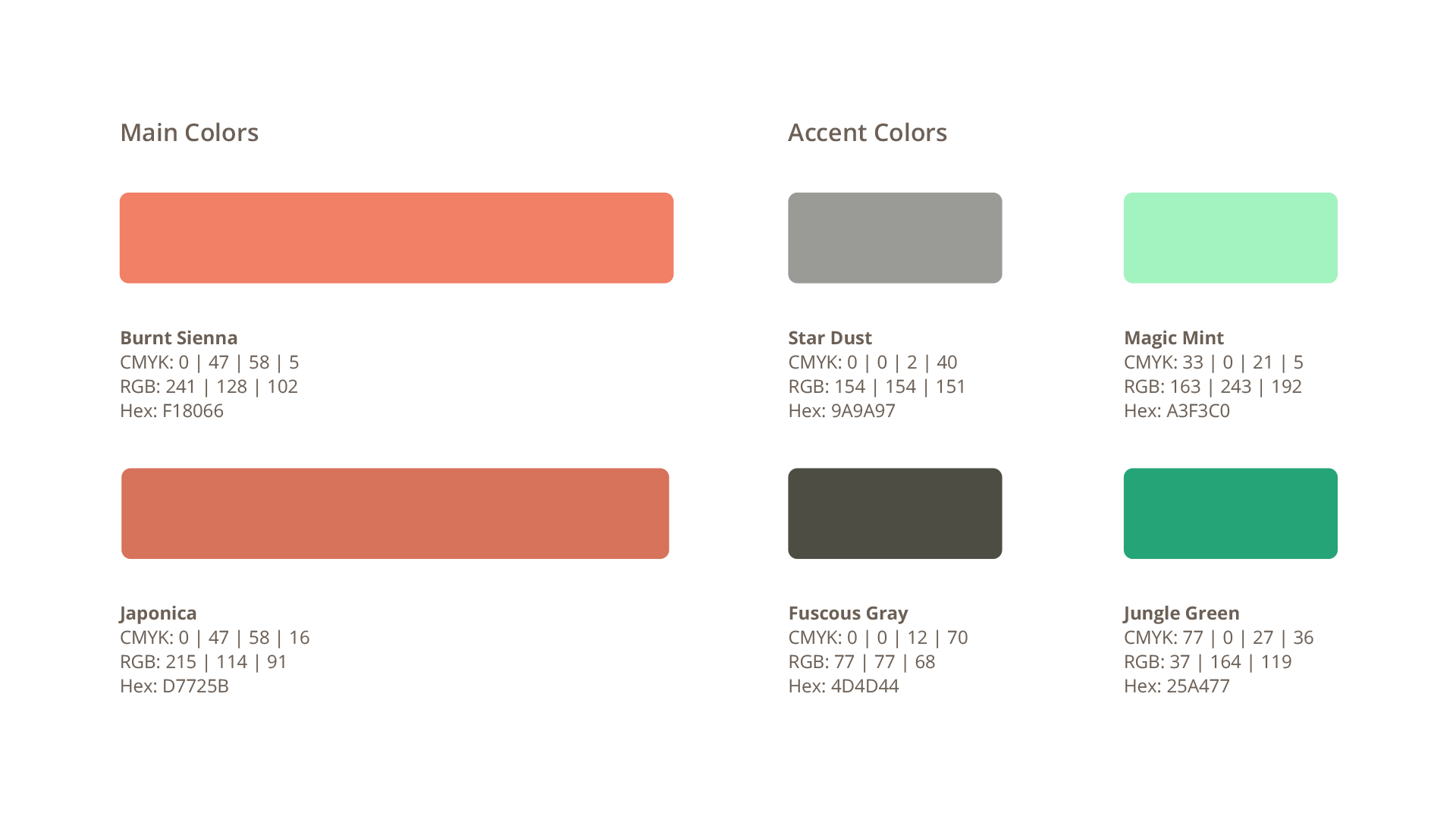Click the CMYK: 77 | 0 | 27 | 36 line
This screenshot has height=819, width=1456.
tap(1219, 638)
